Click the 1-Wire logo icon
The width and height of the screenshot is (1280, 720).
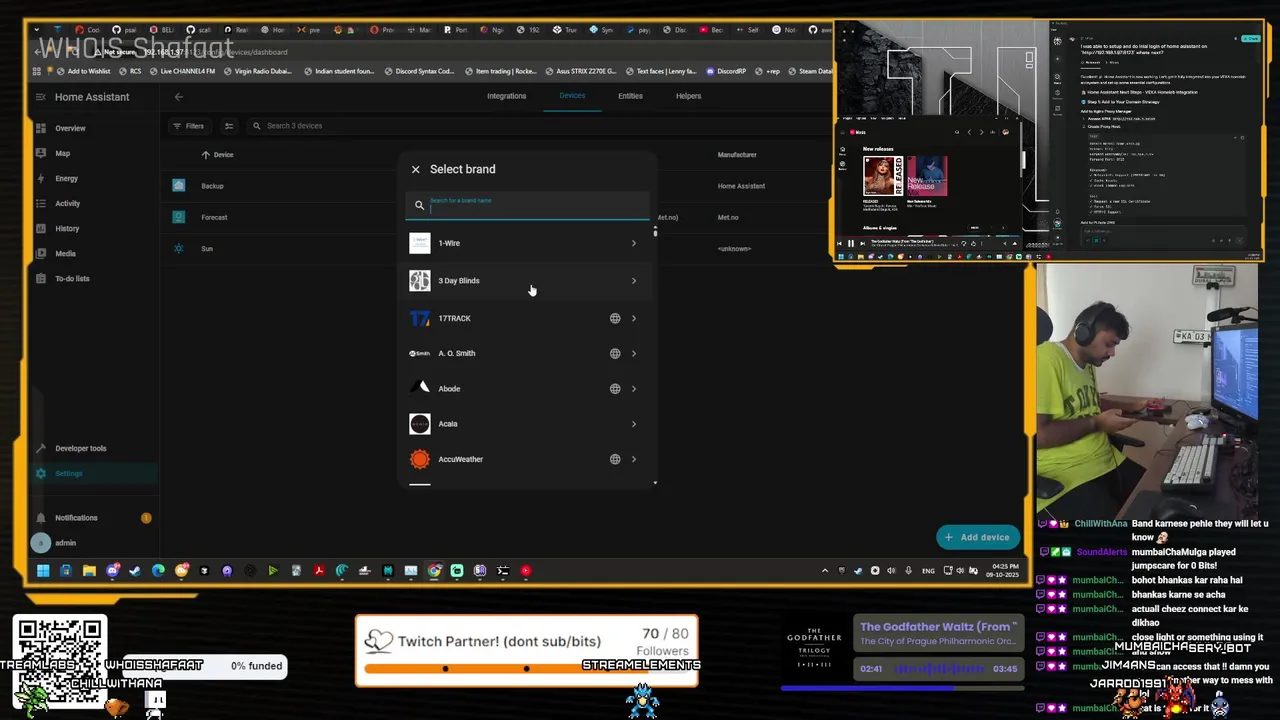(x=420, y=243)
